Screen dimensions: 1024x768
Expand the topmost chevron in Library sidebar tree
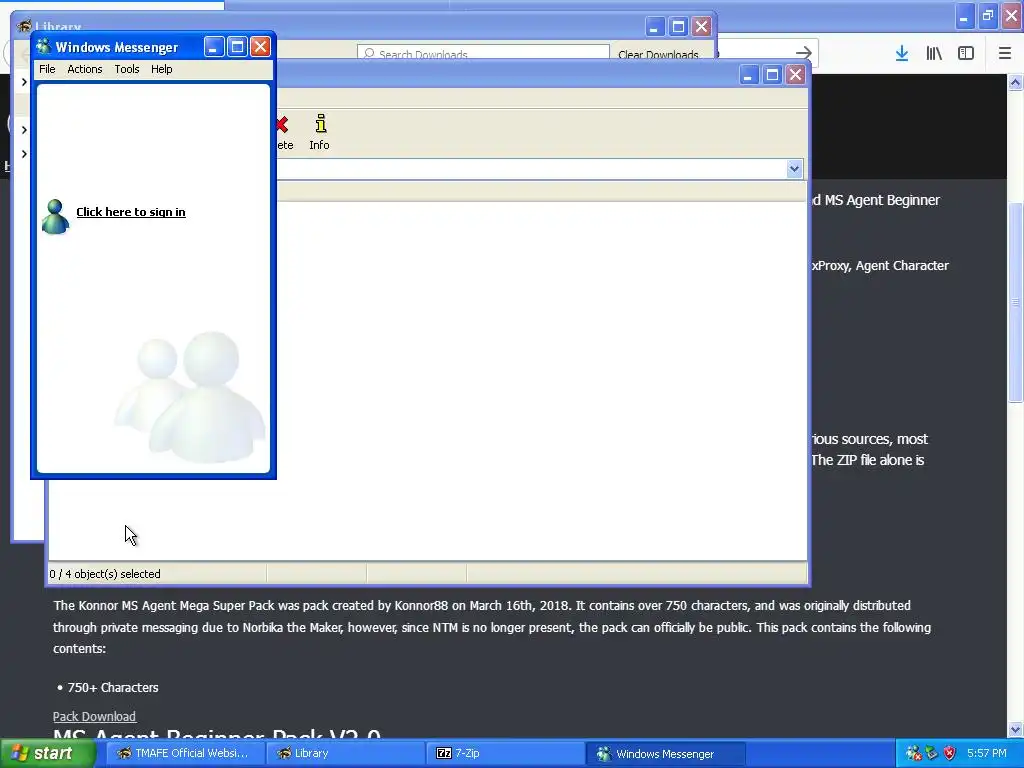click(24, 82)
